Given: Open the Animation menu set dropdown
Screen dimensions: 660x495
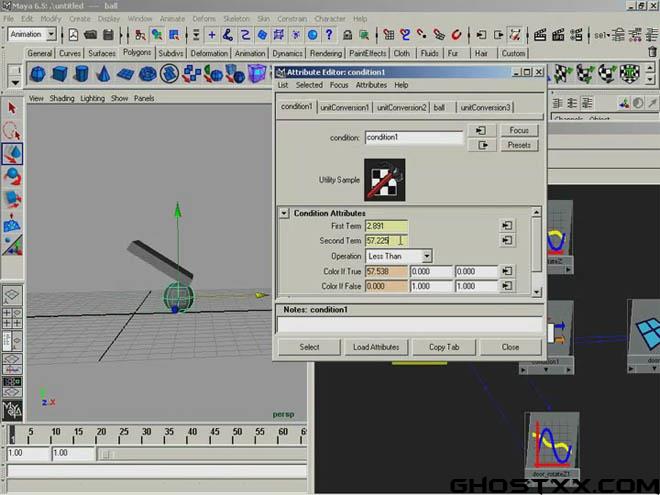Looking at the screenshot, I should [51, 34].
